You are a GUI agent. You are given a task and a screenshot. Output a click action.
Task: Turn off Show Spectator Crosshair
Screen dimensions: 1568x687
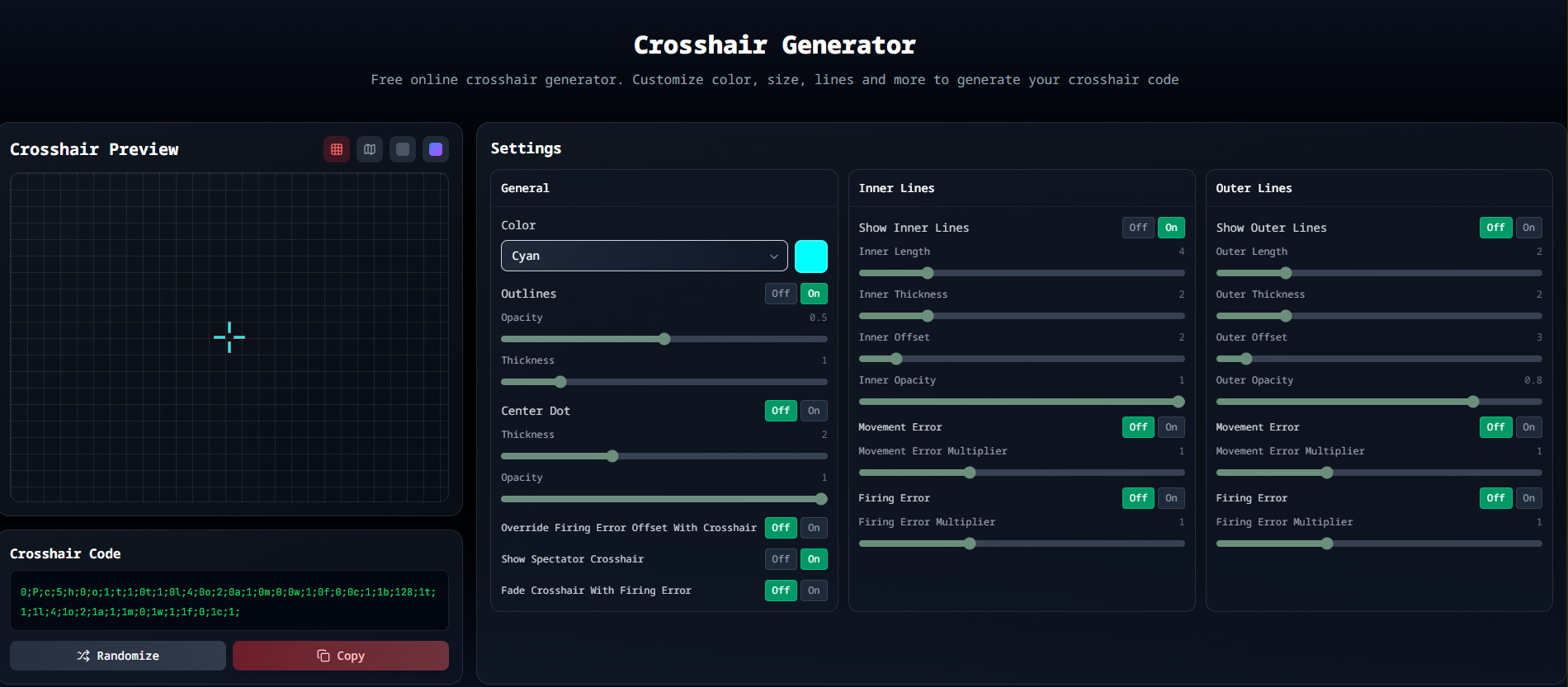pyautogui.click(x=781, y=559)
